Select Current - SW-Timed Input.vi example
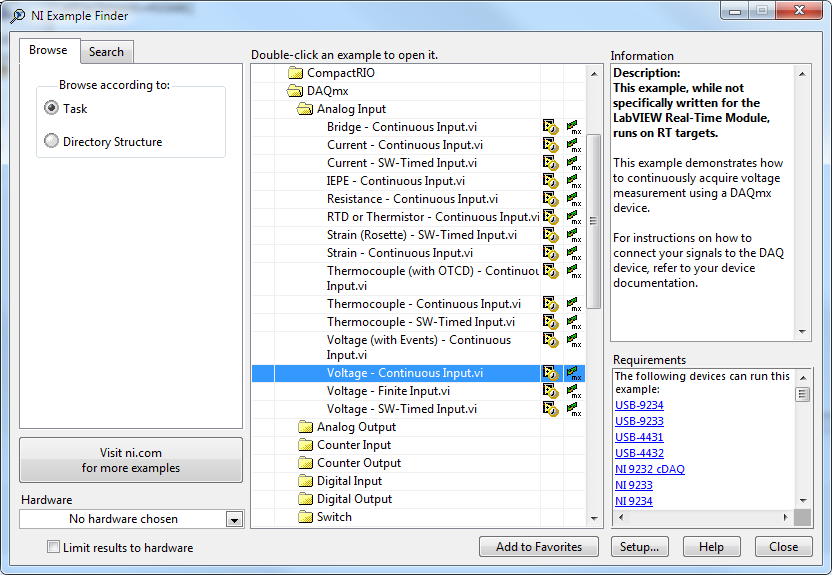This screenshot has height=575, width=832. 402,163
